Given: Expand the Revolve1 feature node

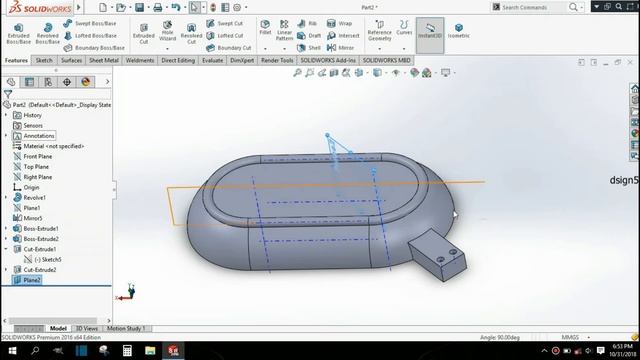Looking at the screenshot, I should click(6, 198).
